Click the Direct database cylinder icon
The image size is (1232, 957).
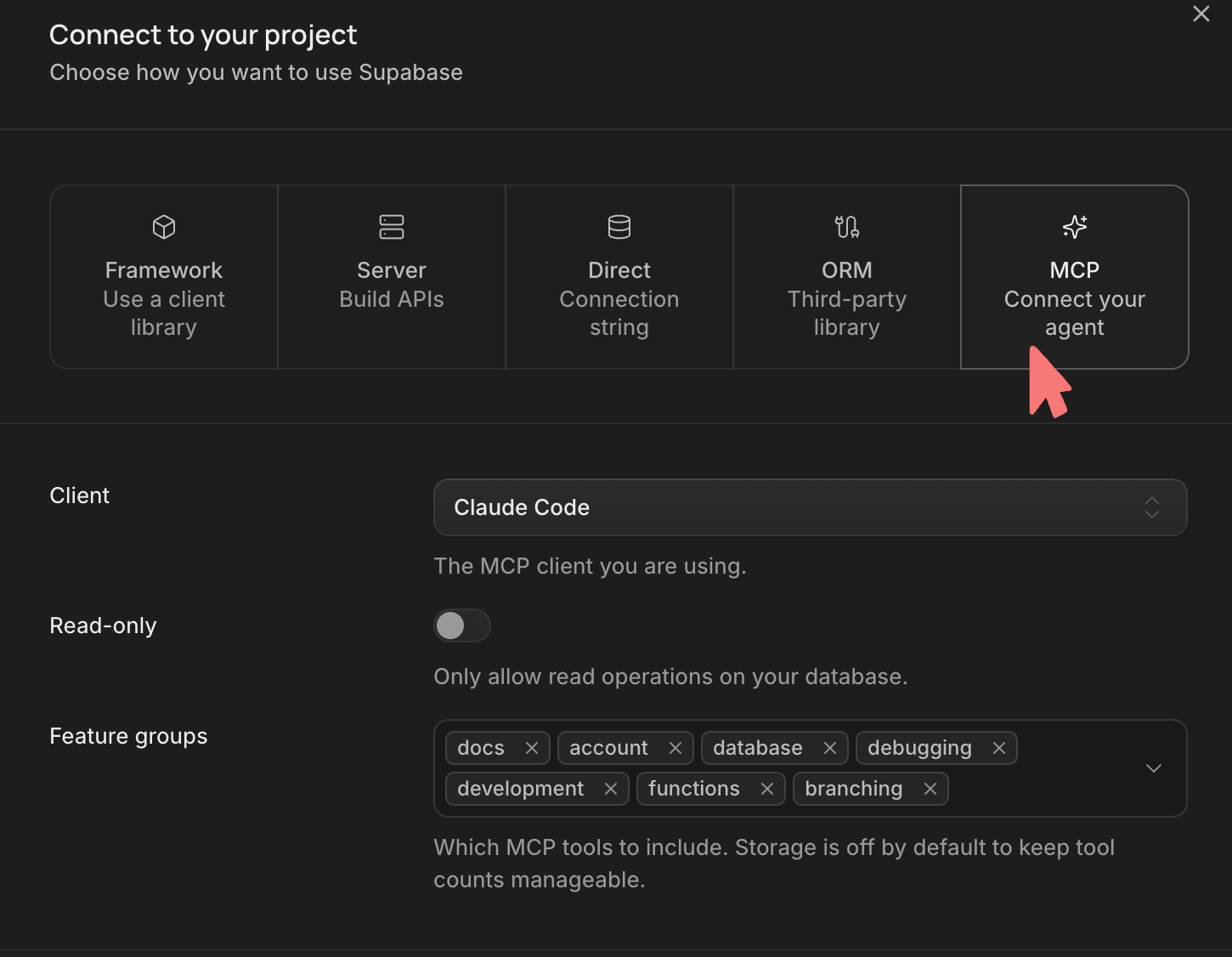tap(619, 227)
